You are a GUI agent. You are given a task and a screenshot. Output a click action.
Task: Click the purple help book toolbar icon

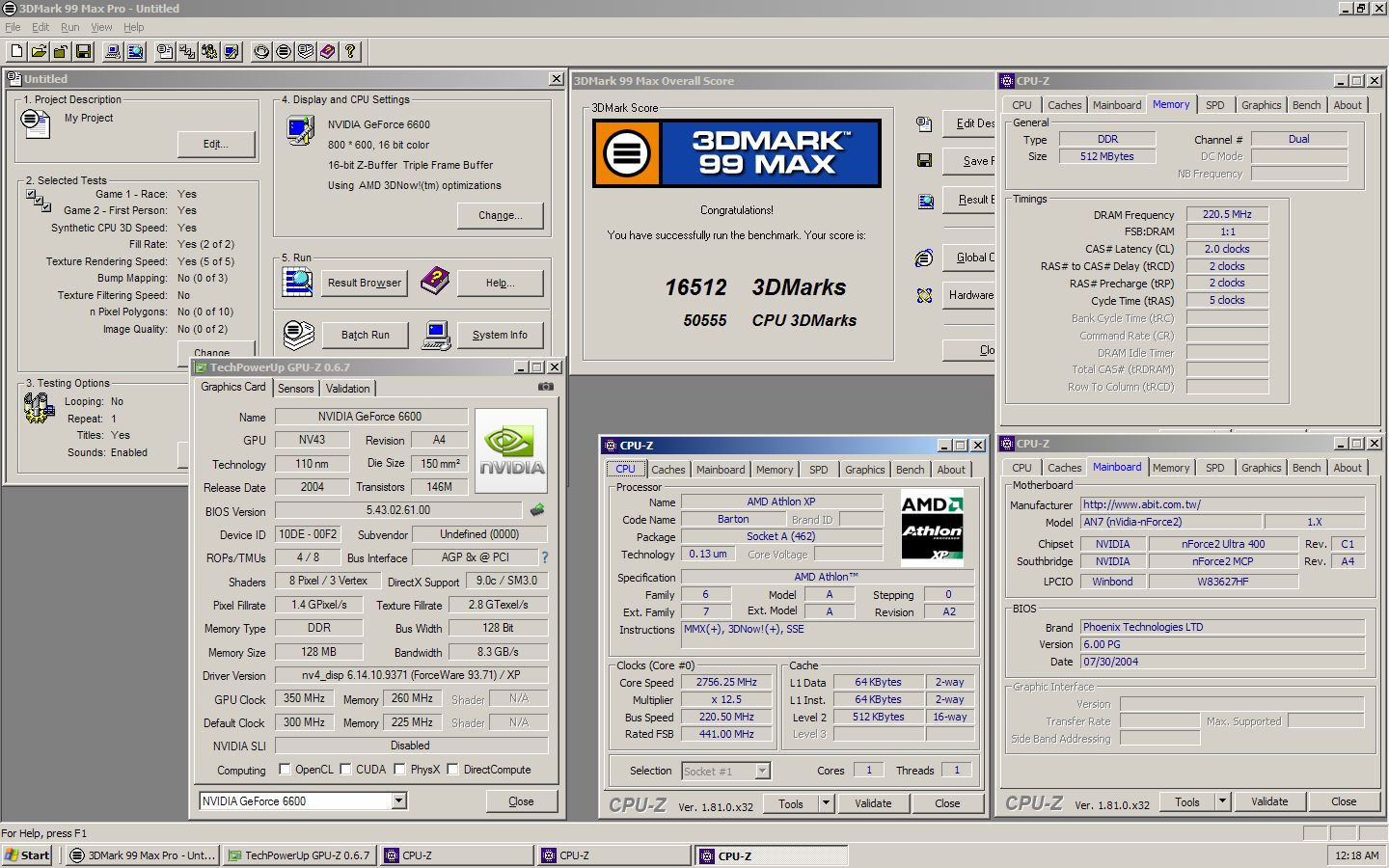click(x=328, y=52)
